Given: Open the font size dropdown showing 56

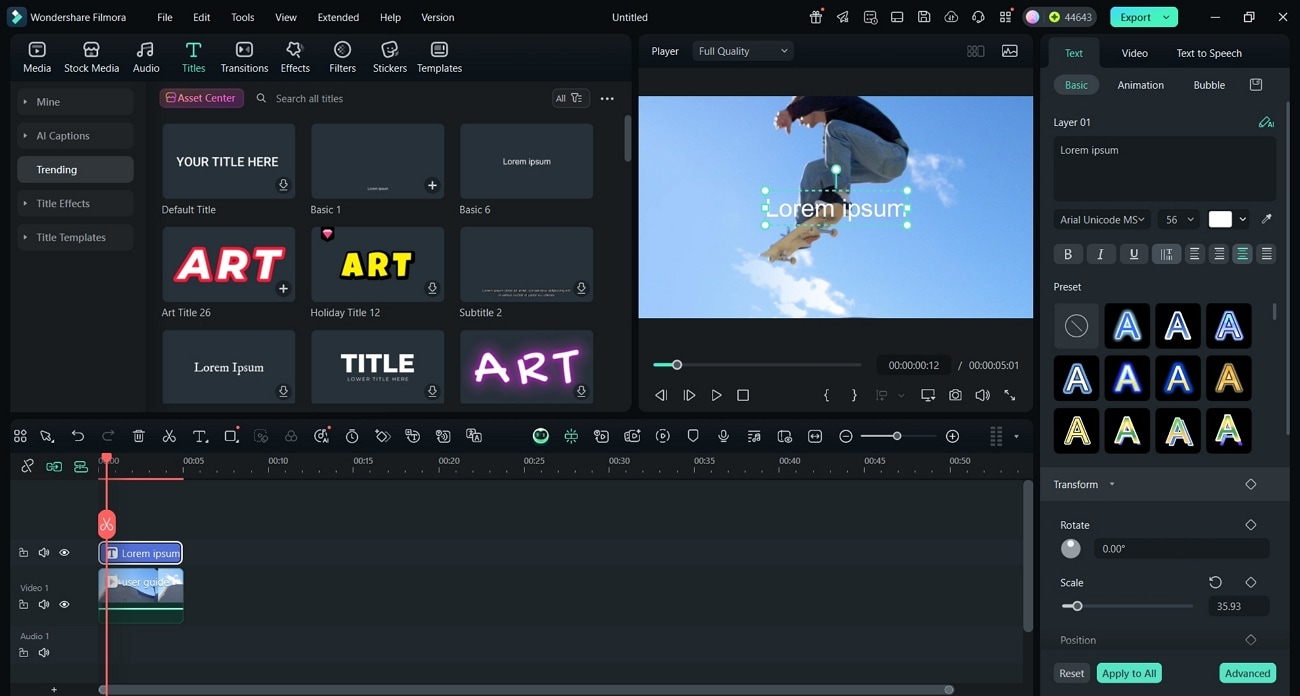Looking at the screenshot, I should pyautogui.click(x=1179, y=219).
